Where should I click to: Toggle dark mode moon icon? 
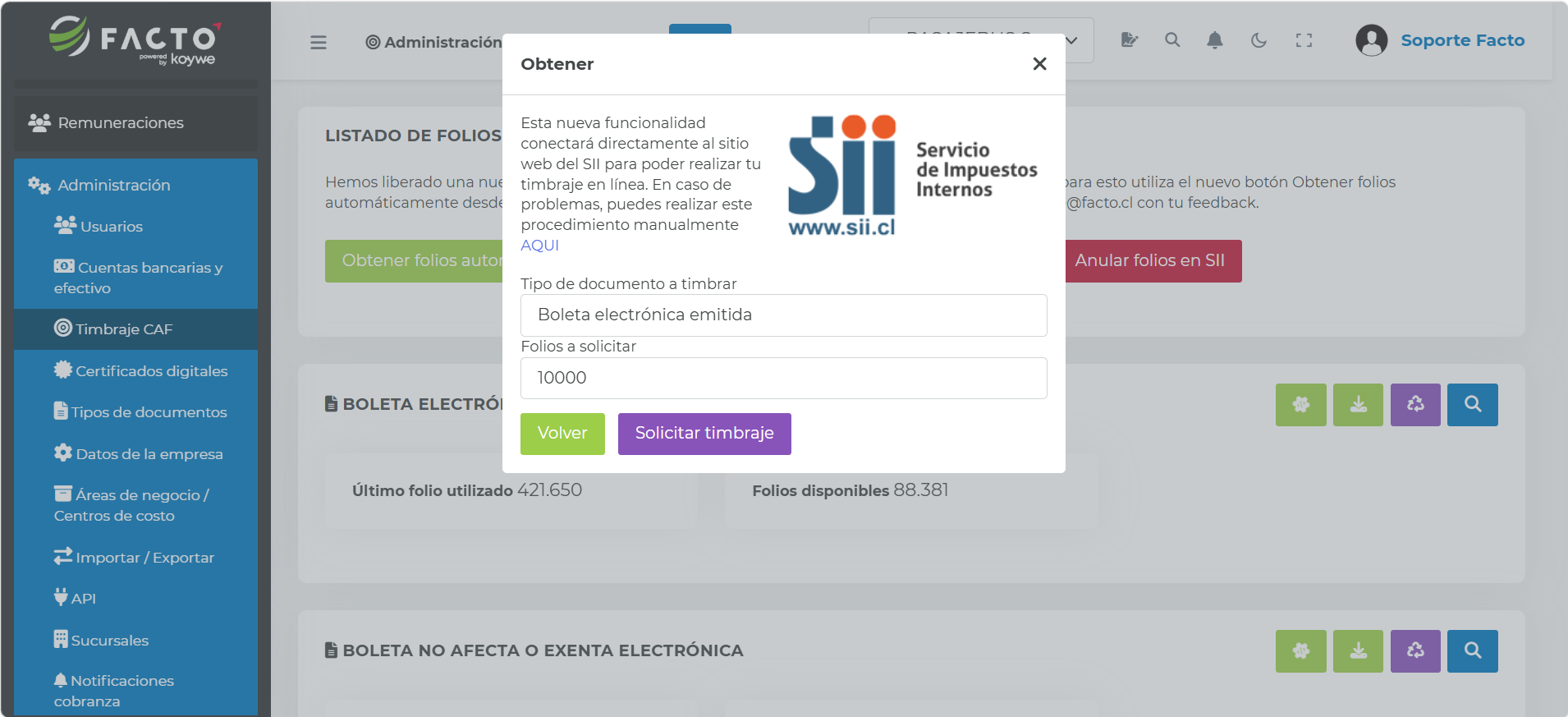[1259, 39]
